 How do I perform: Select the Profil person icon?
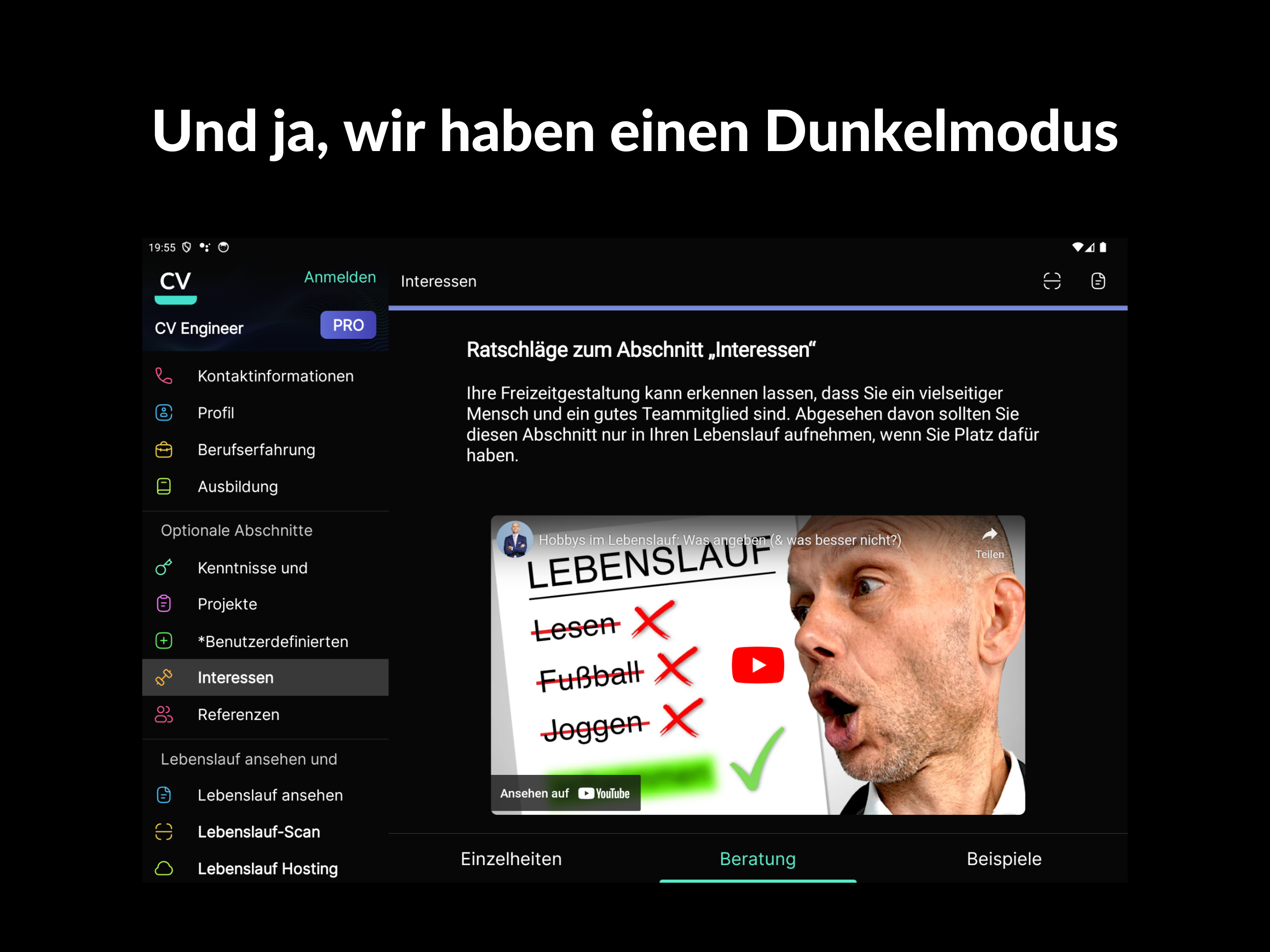(x=164, y=413)
